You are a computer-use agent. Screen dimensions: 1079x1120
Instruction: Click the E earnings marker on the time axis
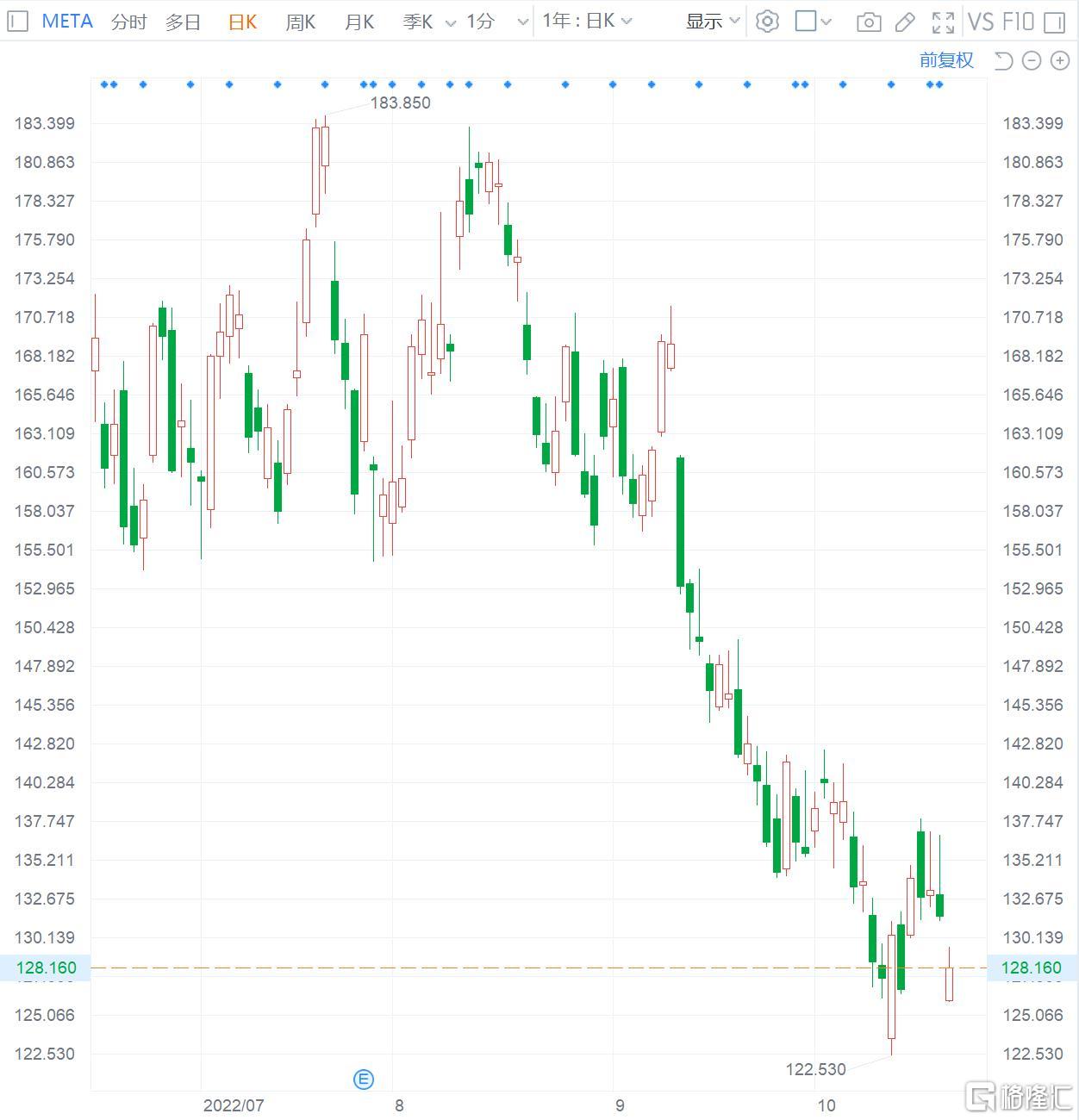[364, 1079]
